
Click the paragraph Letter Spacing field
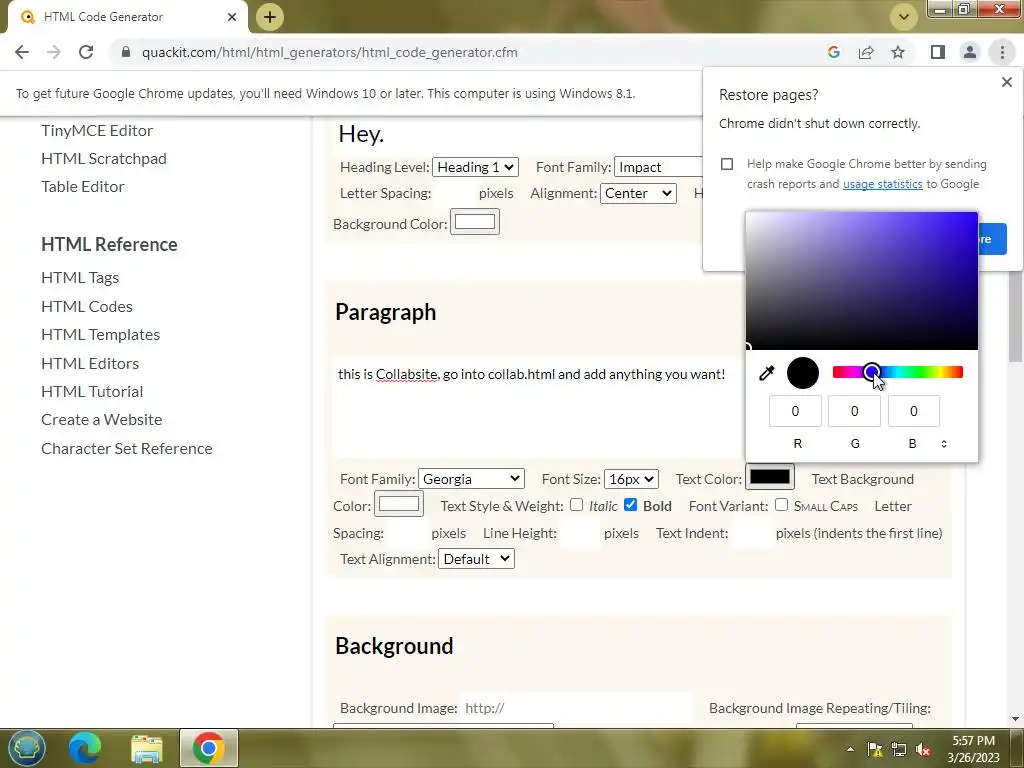click(408, 533)
